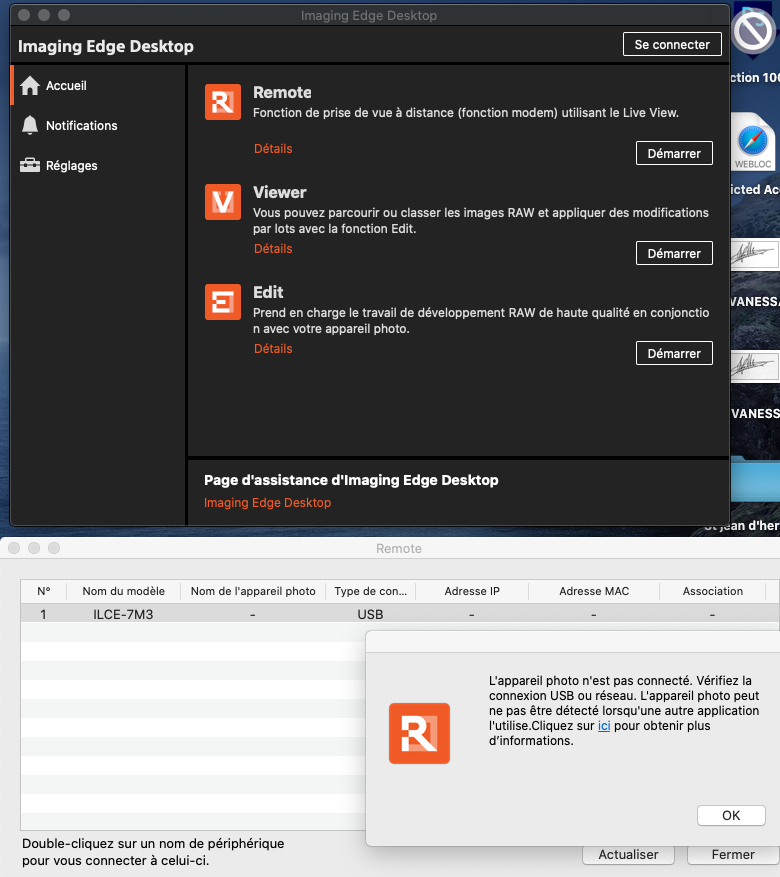This screenshot has width=780, height=877.
Task: Click the Association column header
Action: [x=713, y=591]
